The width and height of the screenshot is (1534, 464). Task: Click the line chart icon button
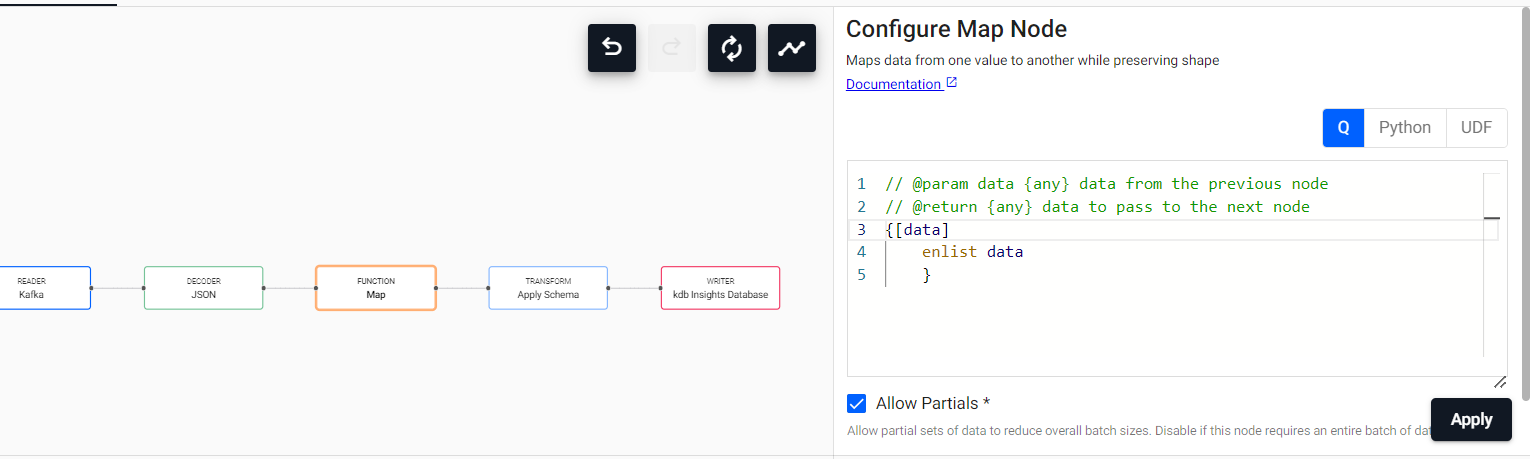click(792, 48)
